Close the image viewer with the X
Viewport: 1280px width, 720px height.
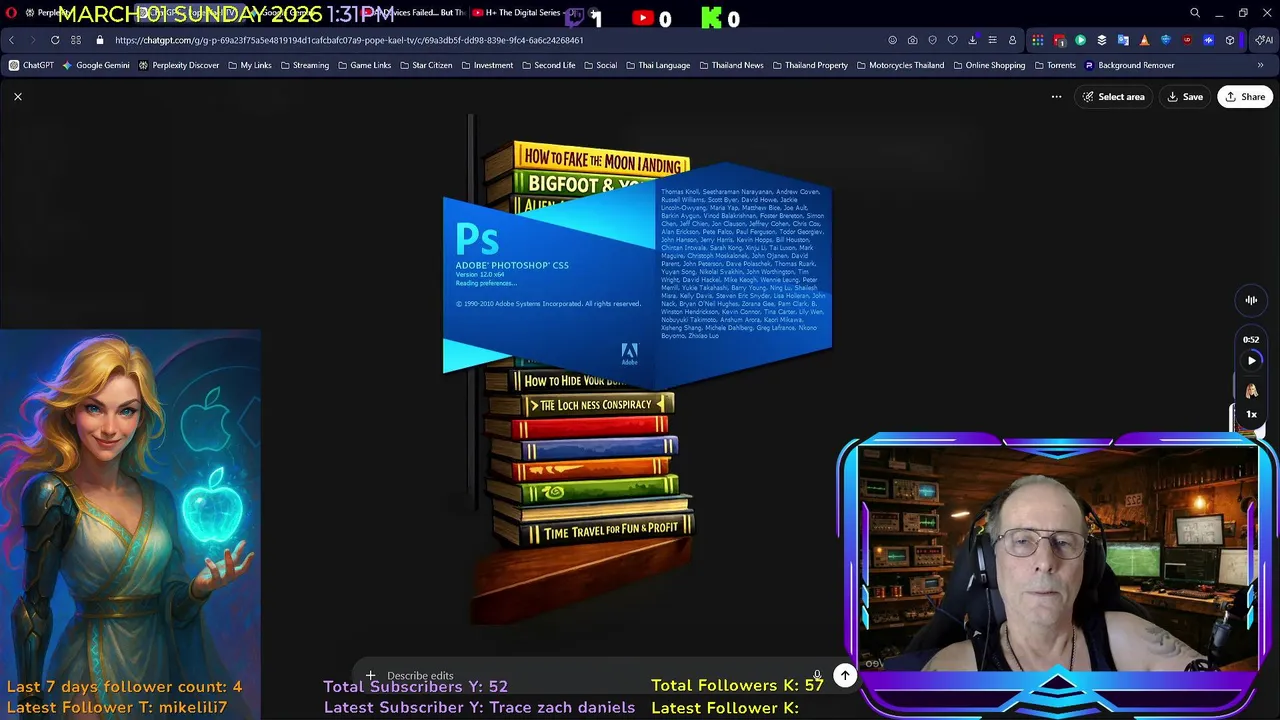click(x=17, y=97)
